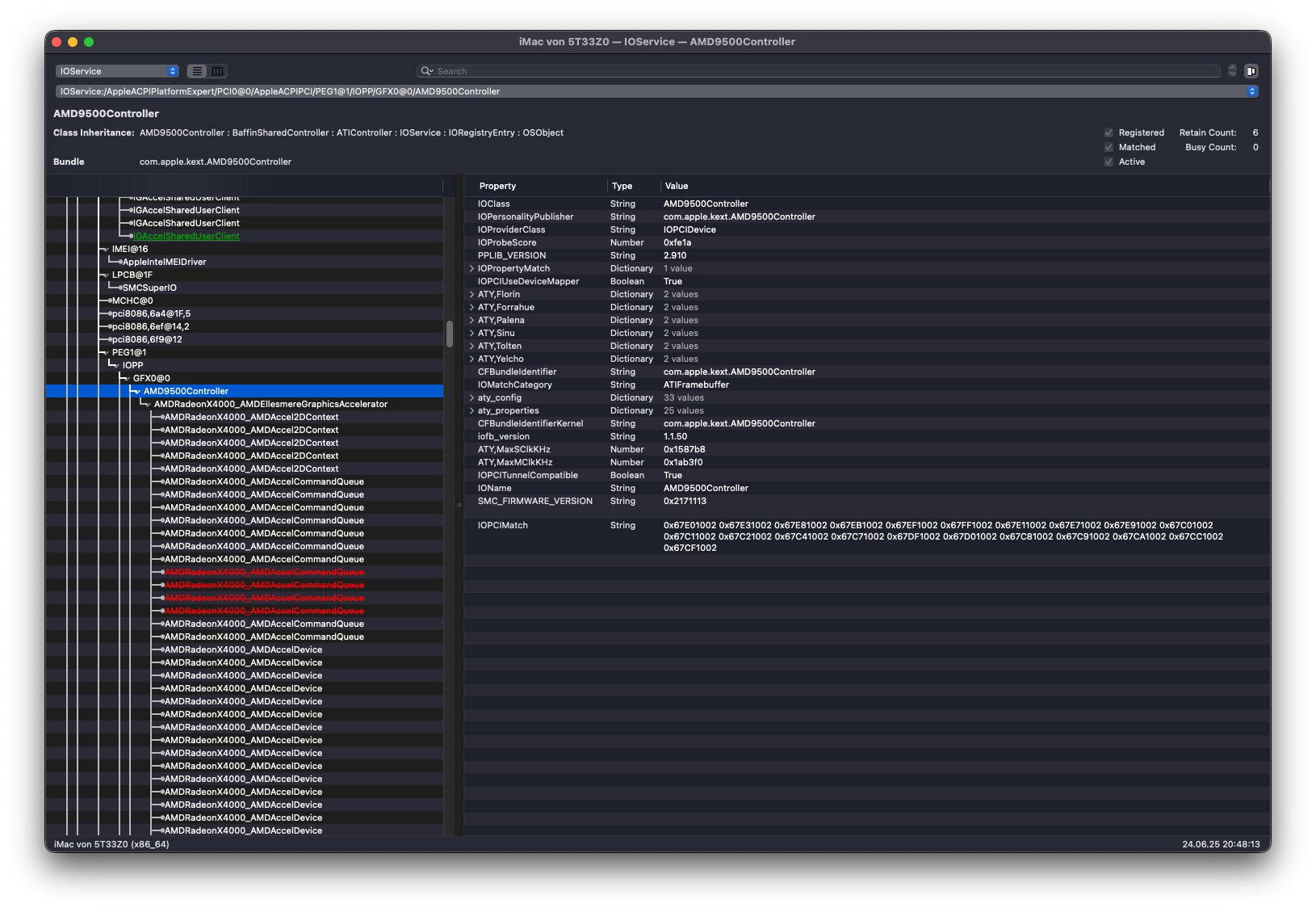Expand the aty_config dictionary row
Image resolution: width=1316 pixels, height=912 pixels.
coord(471,397)
